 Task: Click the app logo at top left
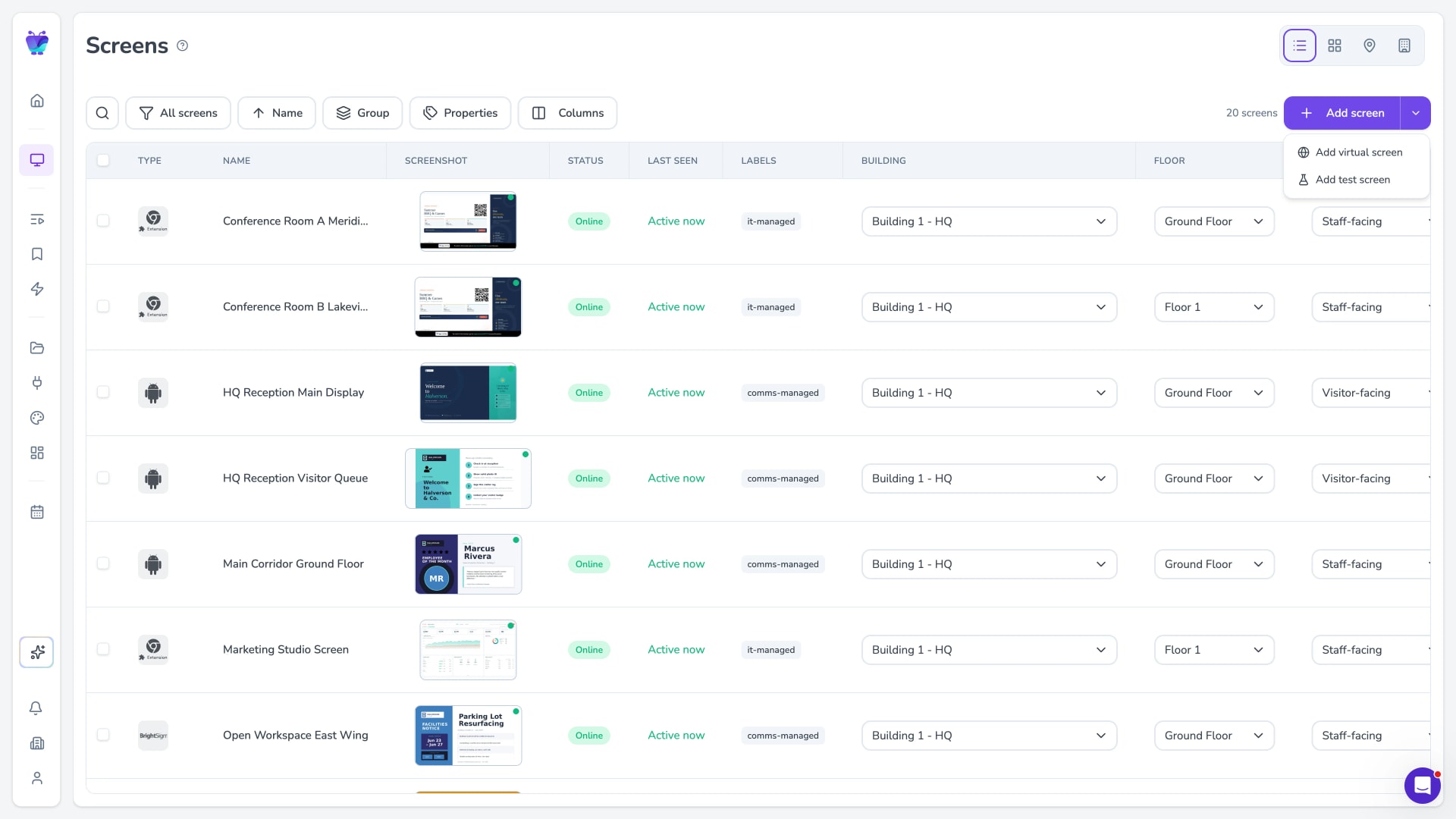click(x=36, y=42)
